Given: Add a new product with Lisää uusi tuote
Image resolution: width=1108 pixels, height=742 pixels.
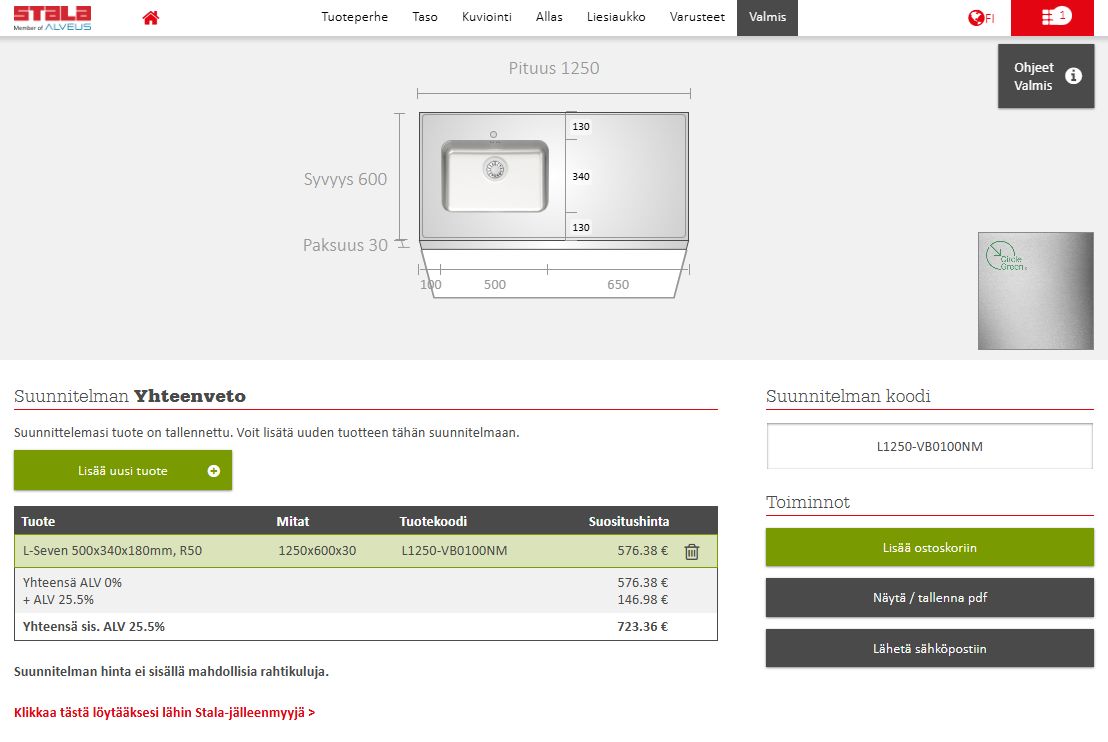Looking at the screenshot, I should point(123,470).
